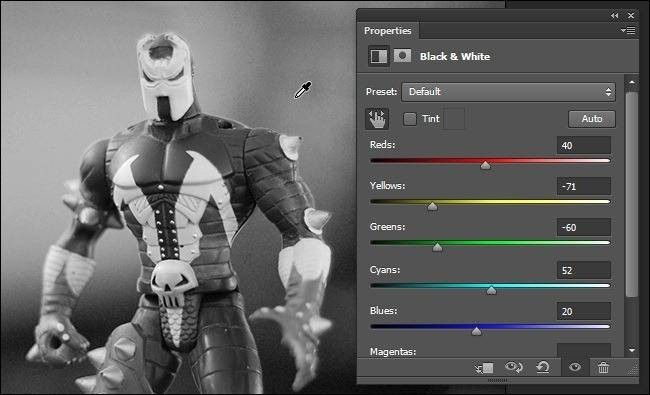Click the Cyans: label
Viewport: 650px width, 395px height.
pos(385,270)
